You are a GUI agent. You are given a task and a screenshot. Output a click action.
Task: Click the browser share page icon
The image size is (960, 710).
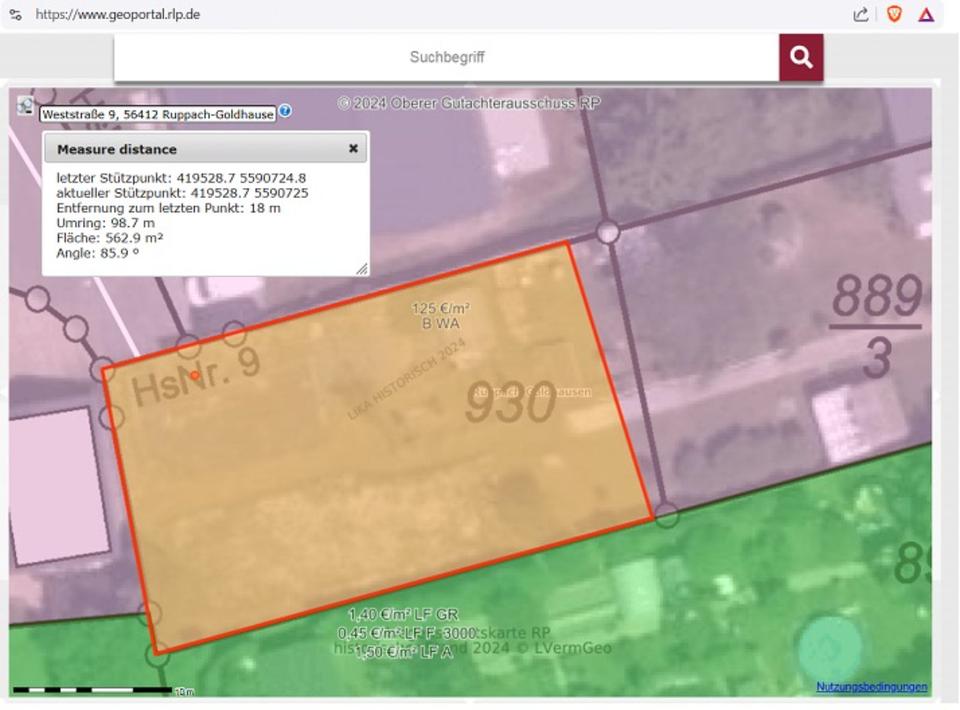click(x=860, y=14)
